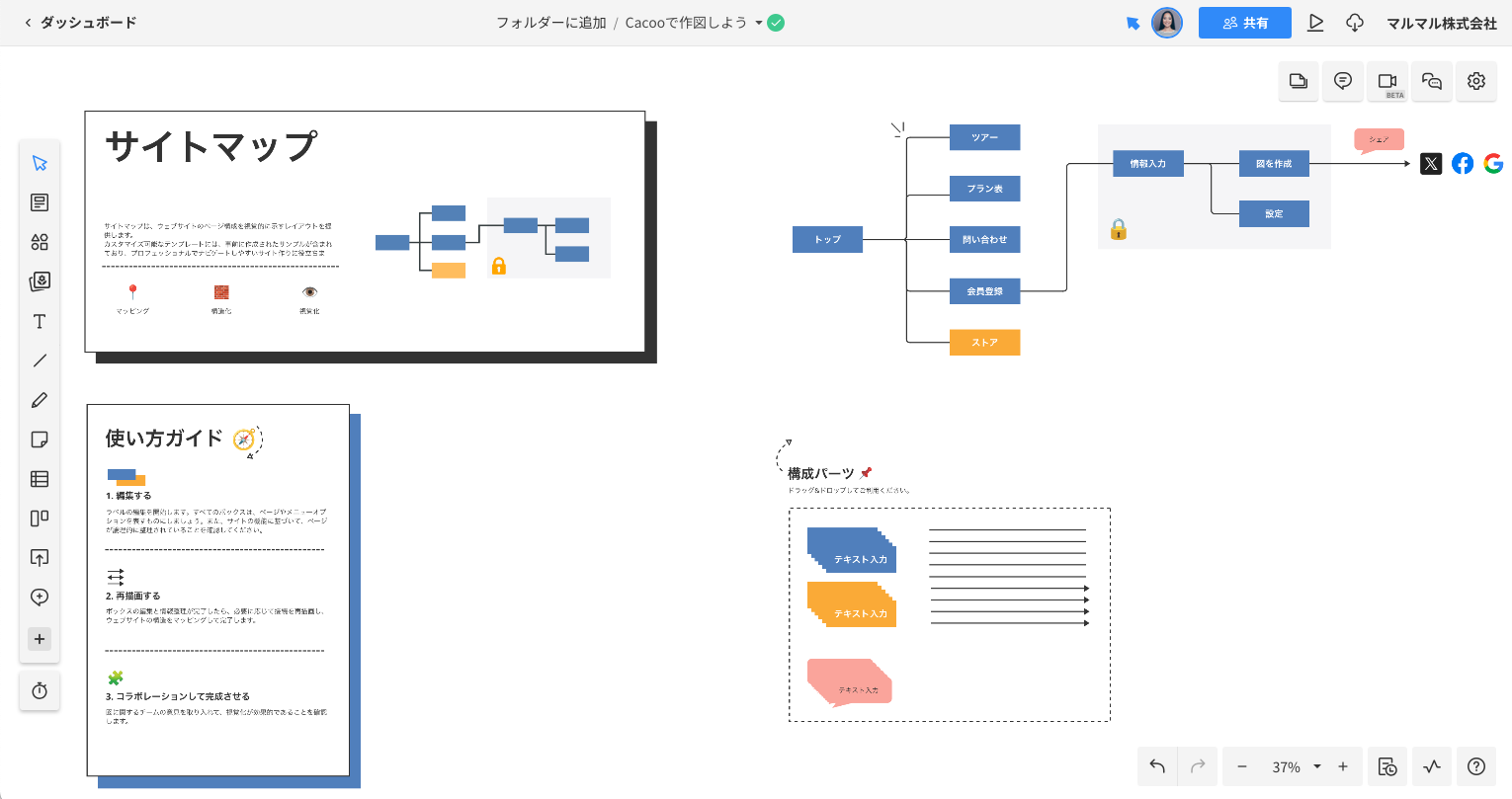Add a sticky note
This screenshot has width=1512, height=799.
tap(40, 439)
